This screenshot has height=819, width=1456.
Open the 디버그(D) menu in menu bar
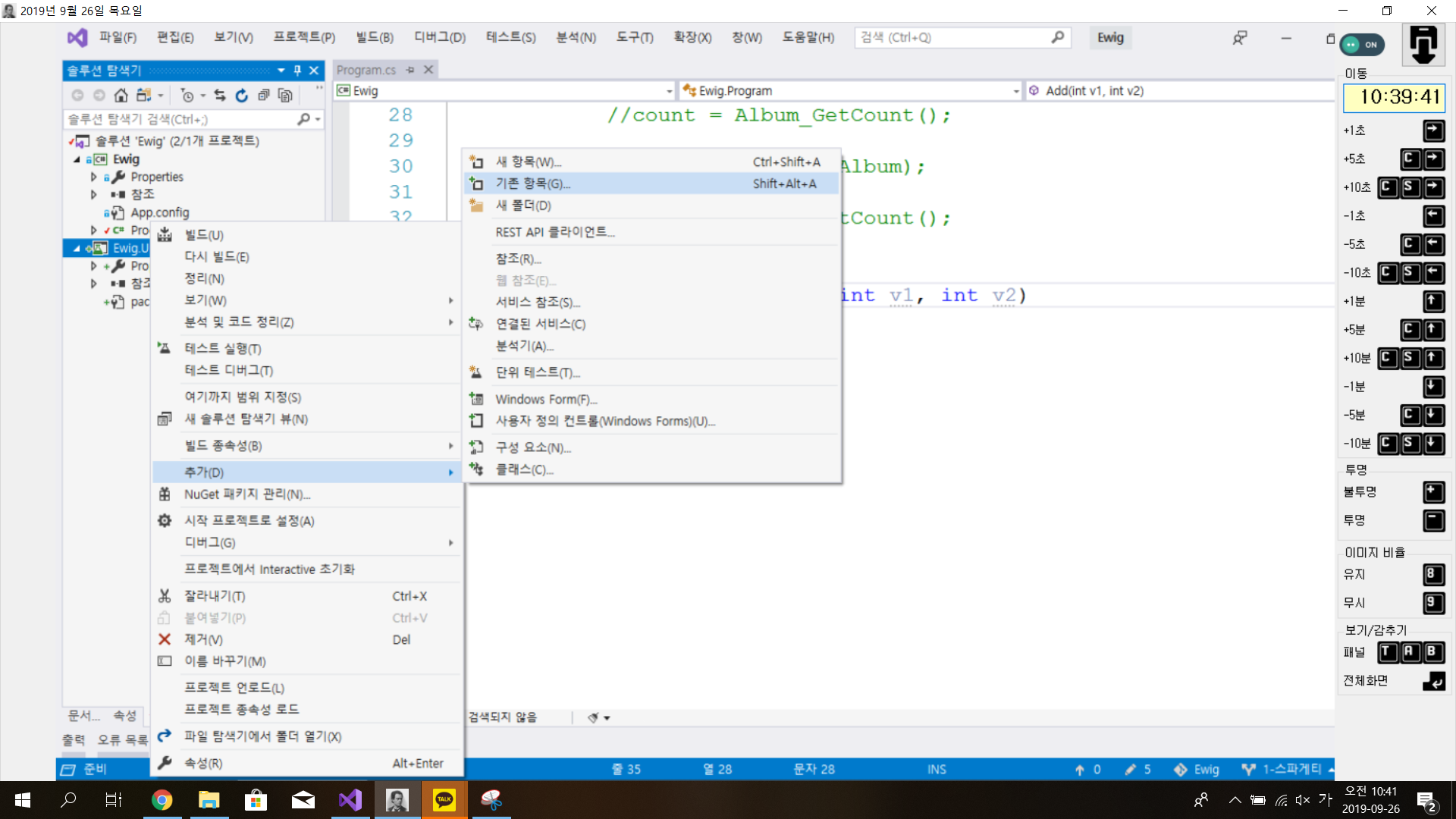[x=439, y=37]
